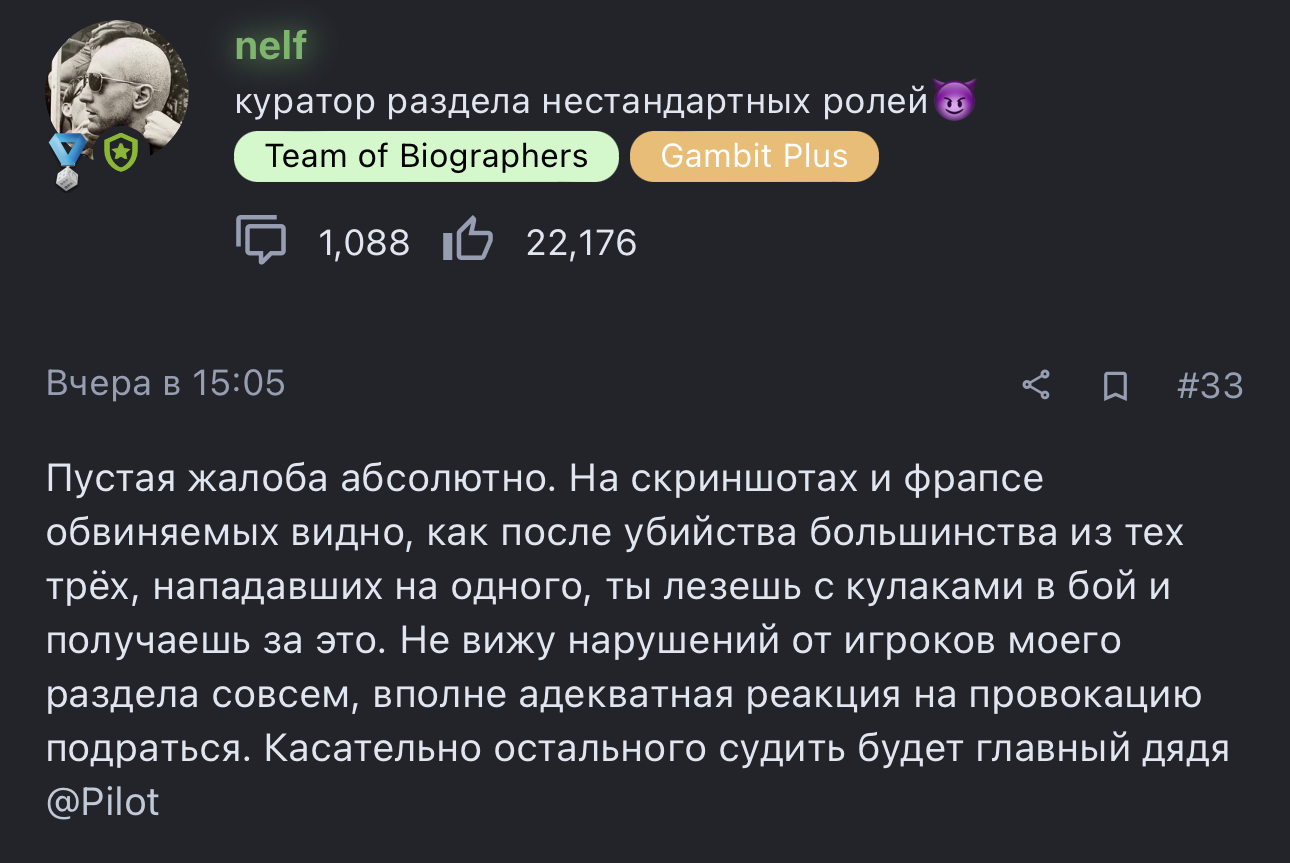Click the 1,088 message count
This screenshot has width=1290, height=863.
[364, 243]
